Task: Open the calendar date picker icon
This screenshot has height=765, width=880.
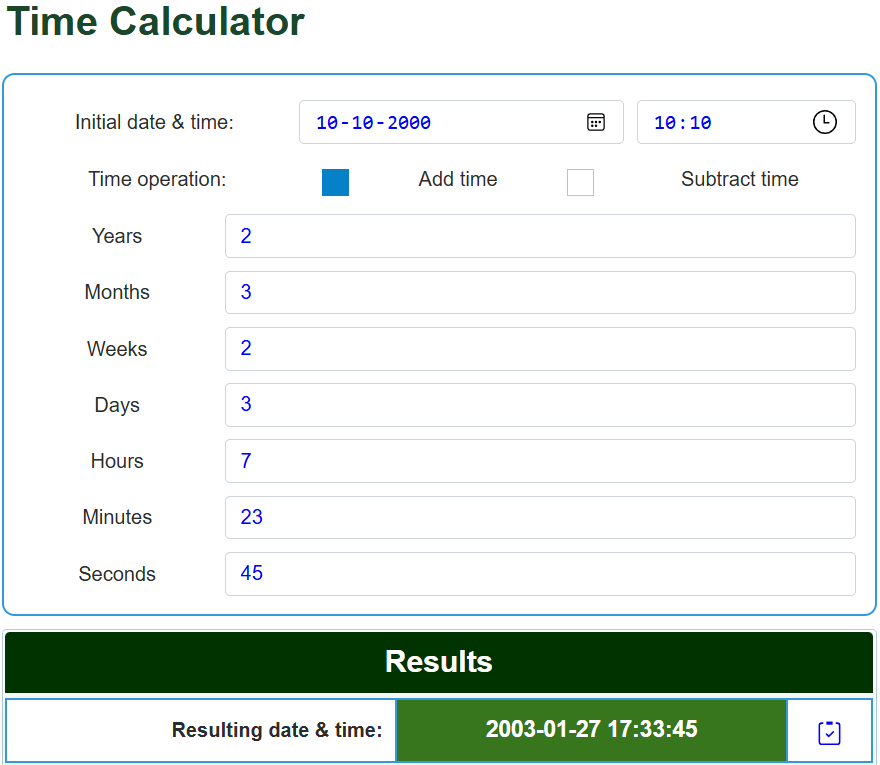Action: point(595,122)
